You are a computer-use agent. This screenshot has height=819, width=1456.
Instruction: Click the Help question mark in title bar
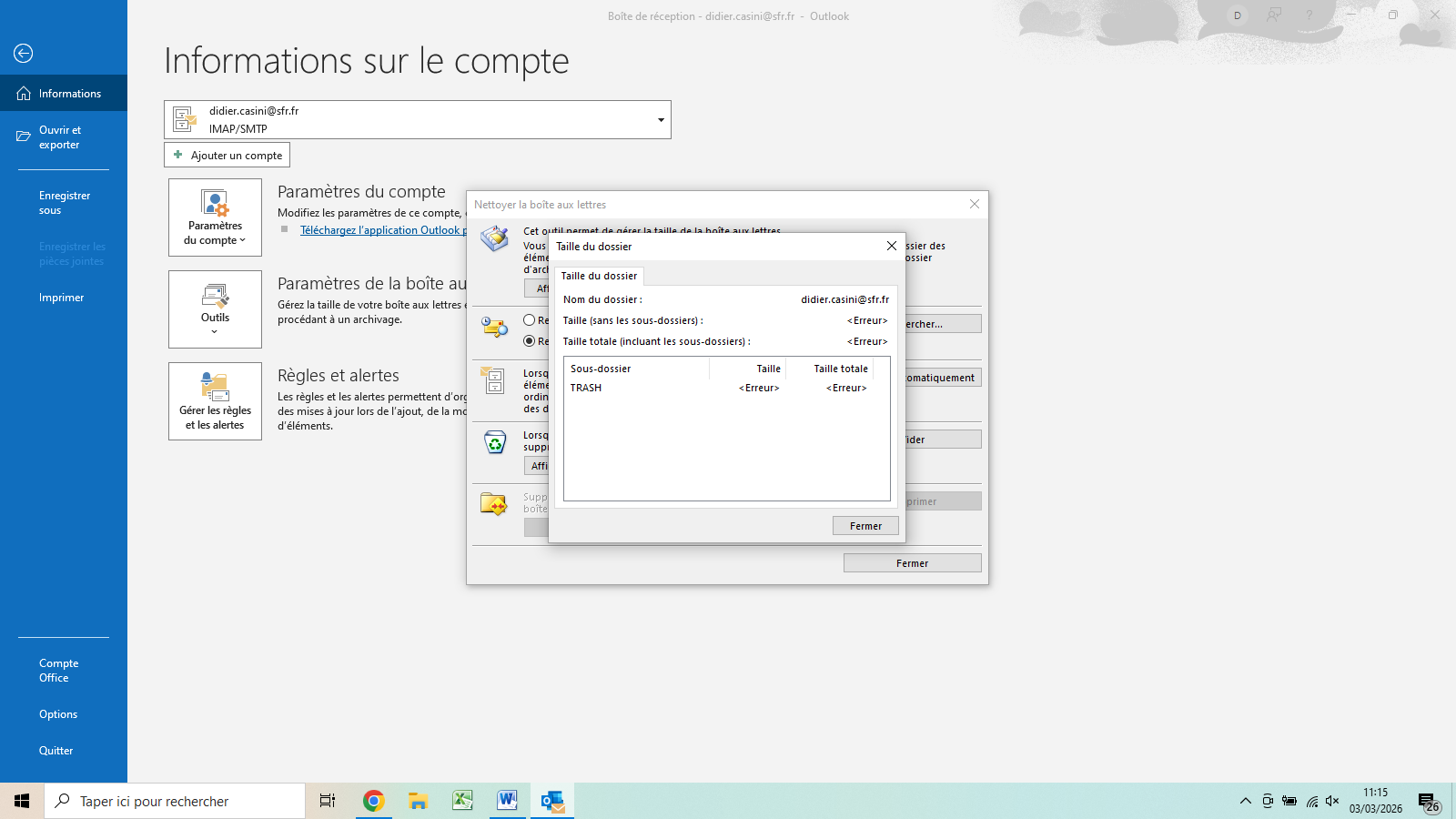1309,15
